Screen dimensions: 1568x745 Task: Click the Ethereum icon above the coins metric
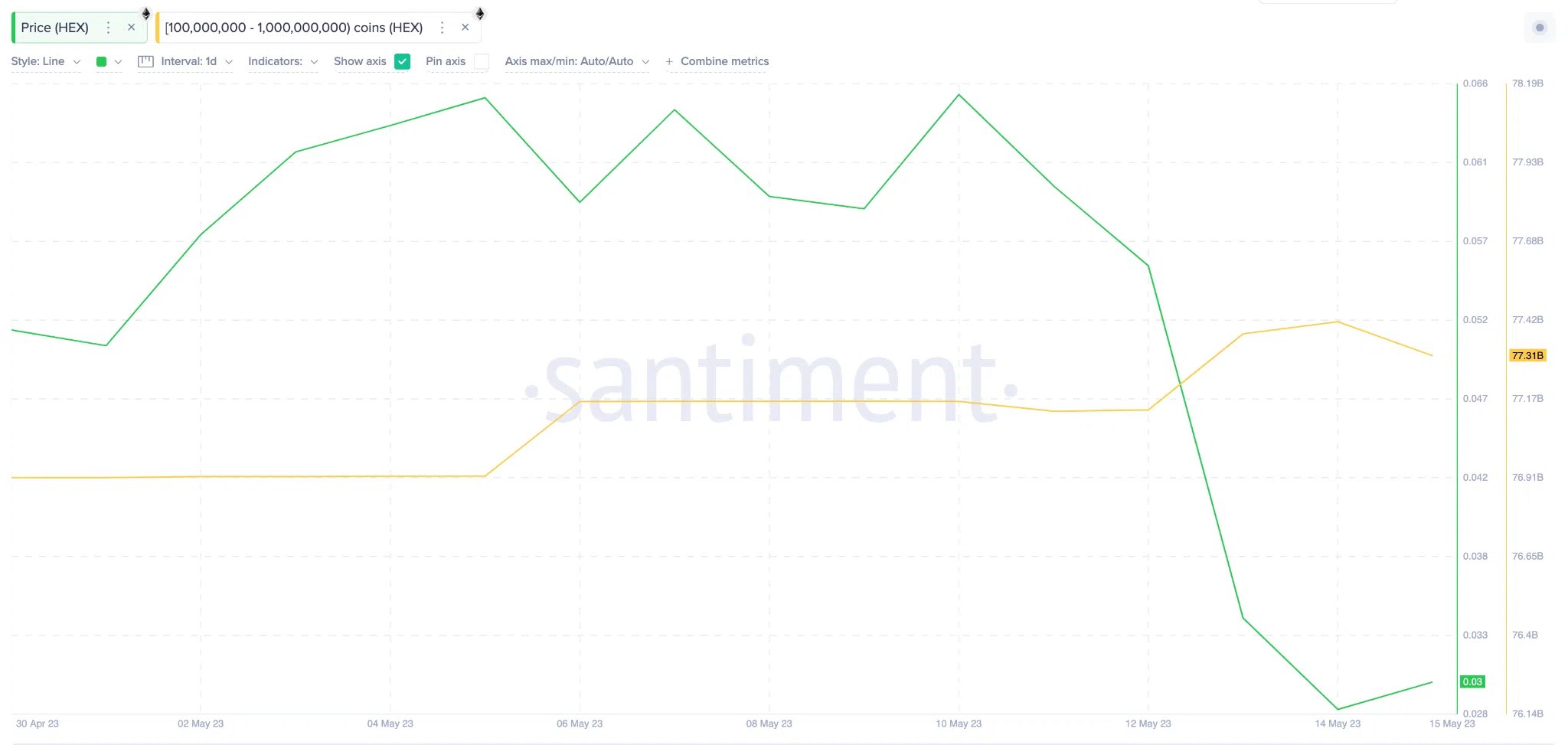(480, 13)
